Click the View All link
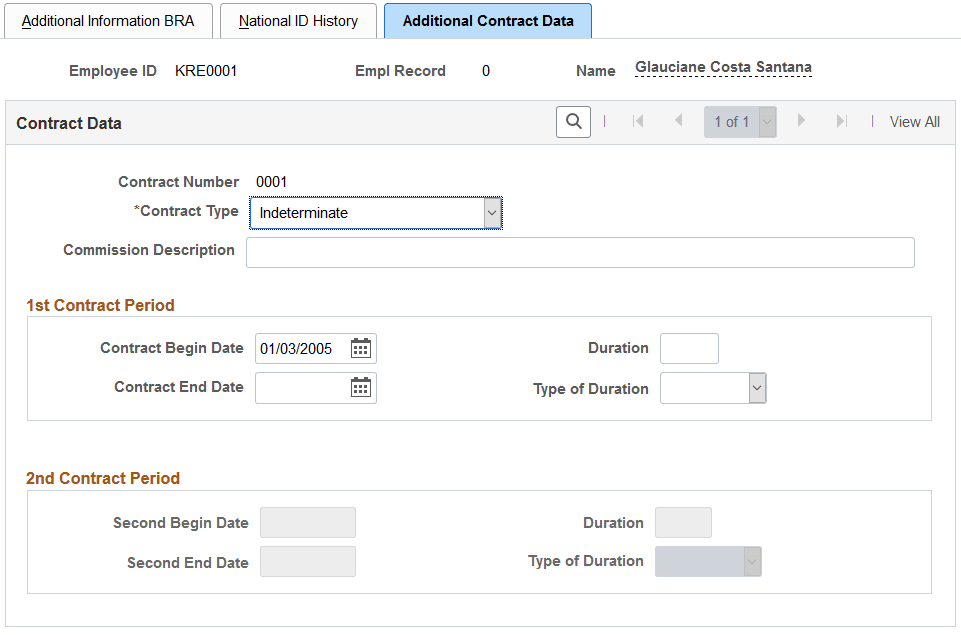 click(x=913, y=121)
